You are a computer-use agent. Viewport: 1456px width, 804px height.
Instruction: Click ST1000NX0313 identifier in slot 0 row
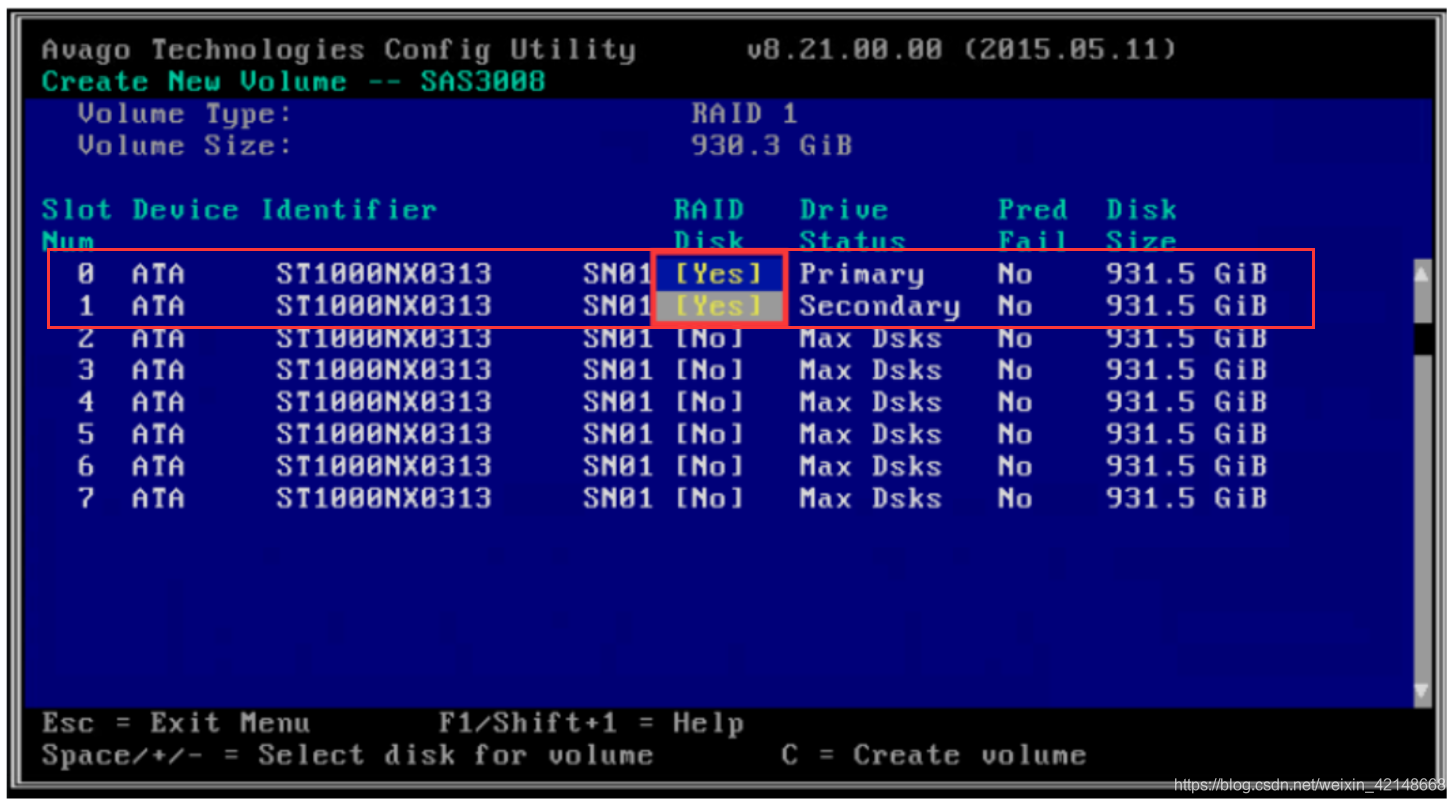coord(384,273)
